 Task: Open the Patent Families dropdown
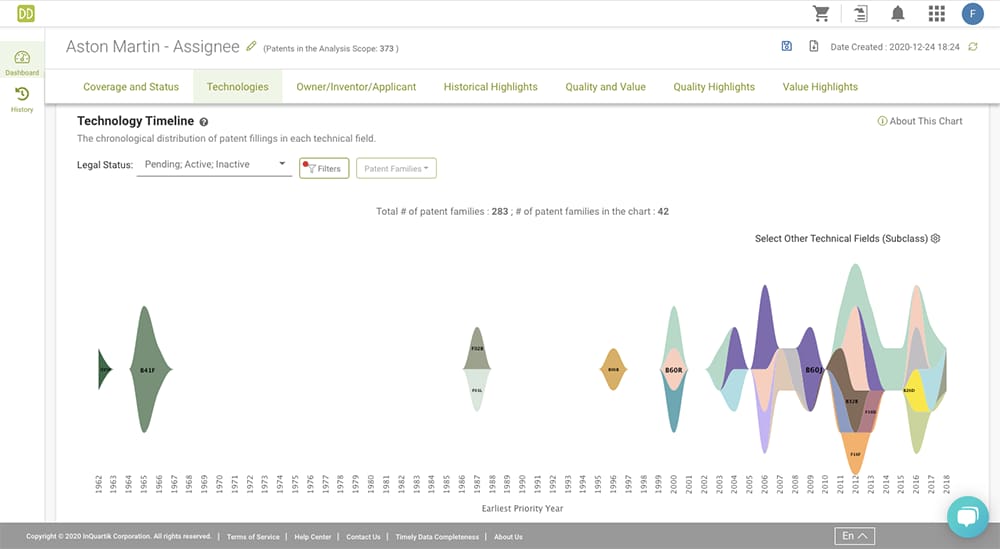point(396,168)
